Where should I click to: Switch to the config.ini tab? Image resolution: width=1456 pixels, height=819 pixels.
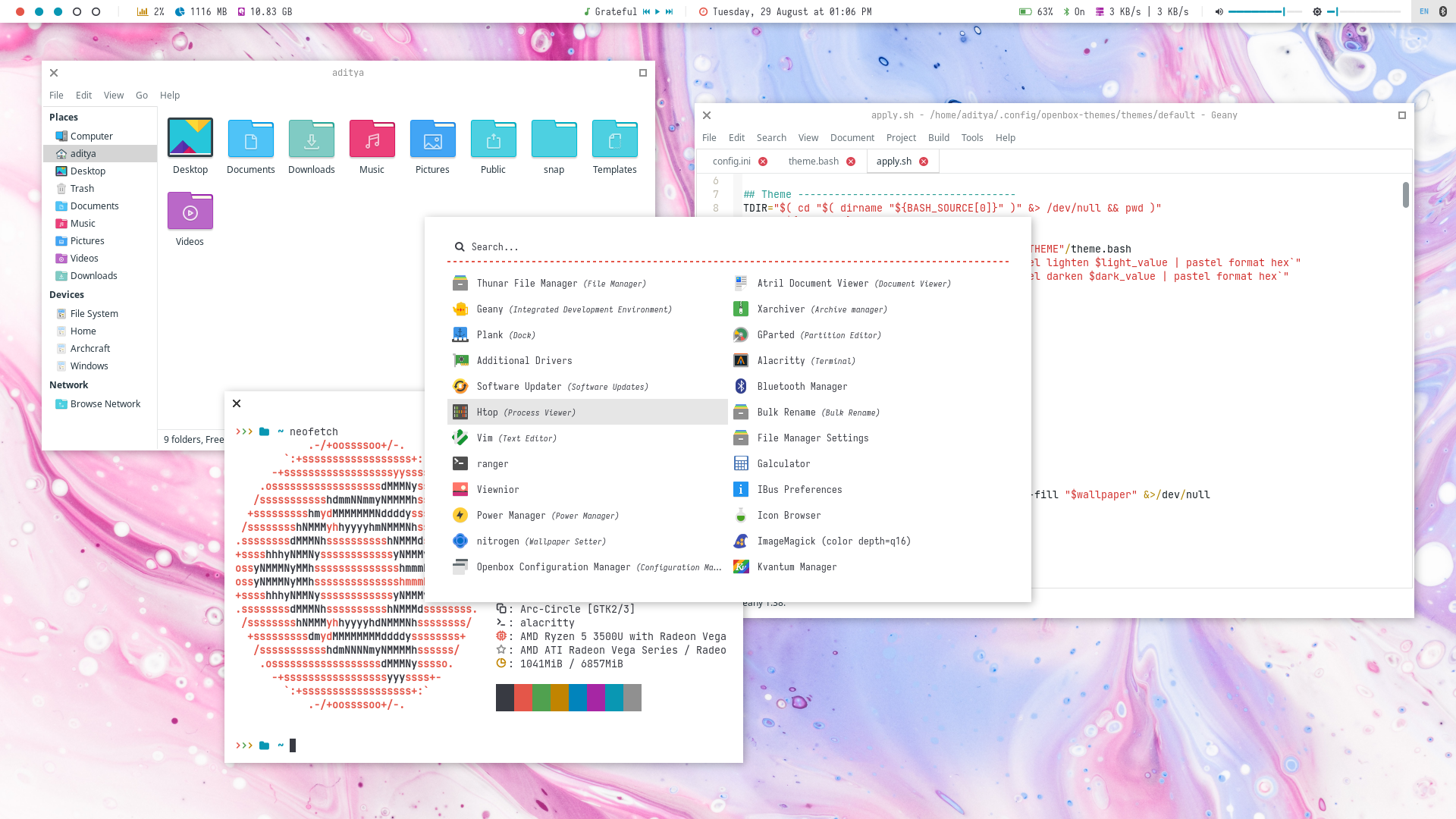tap(731, 162)
